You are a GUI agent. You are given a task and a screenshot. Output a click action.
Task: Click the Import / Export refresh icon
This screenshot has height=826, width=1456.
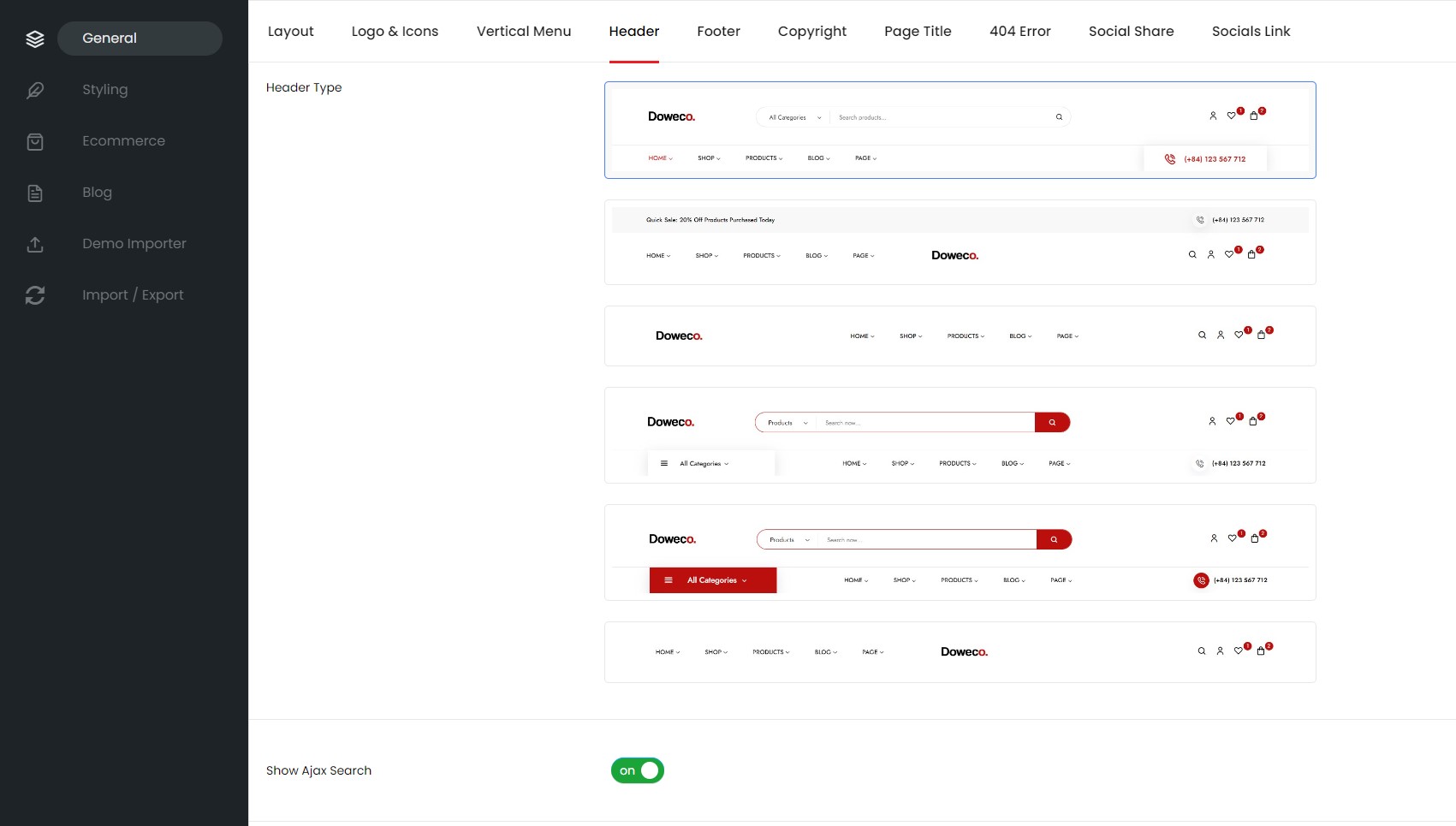(35, 295)
